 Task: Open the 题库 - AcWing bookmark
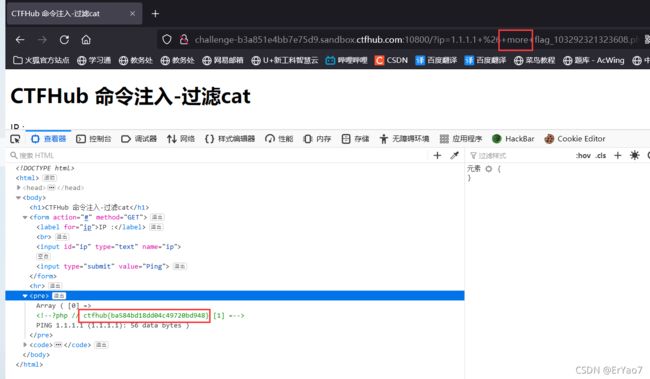click(x=594, y=61)
